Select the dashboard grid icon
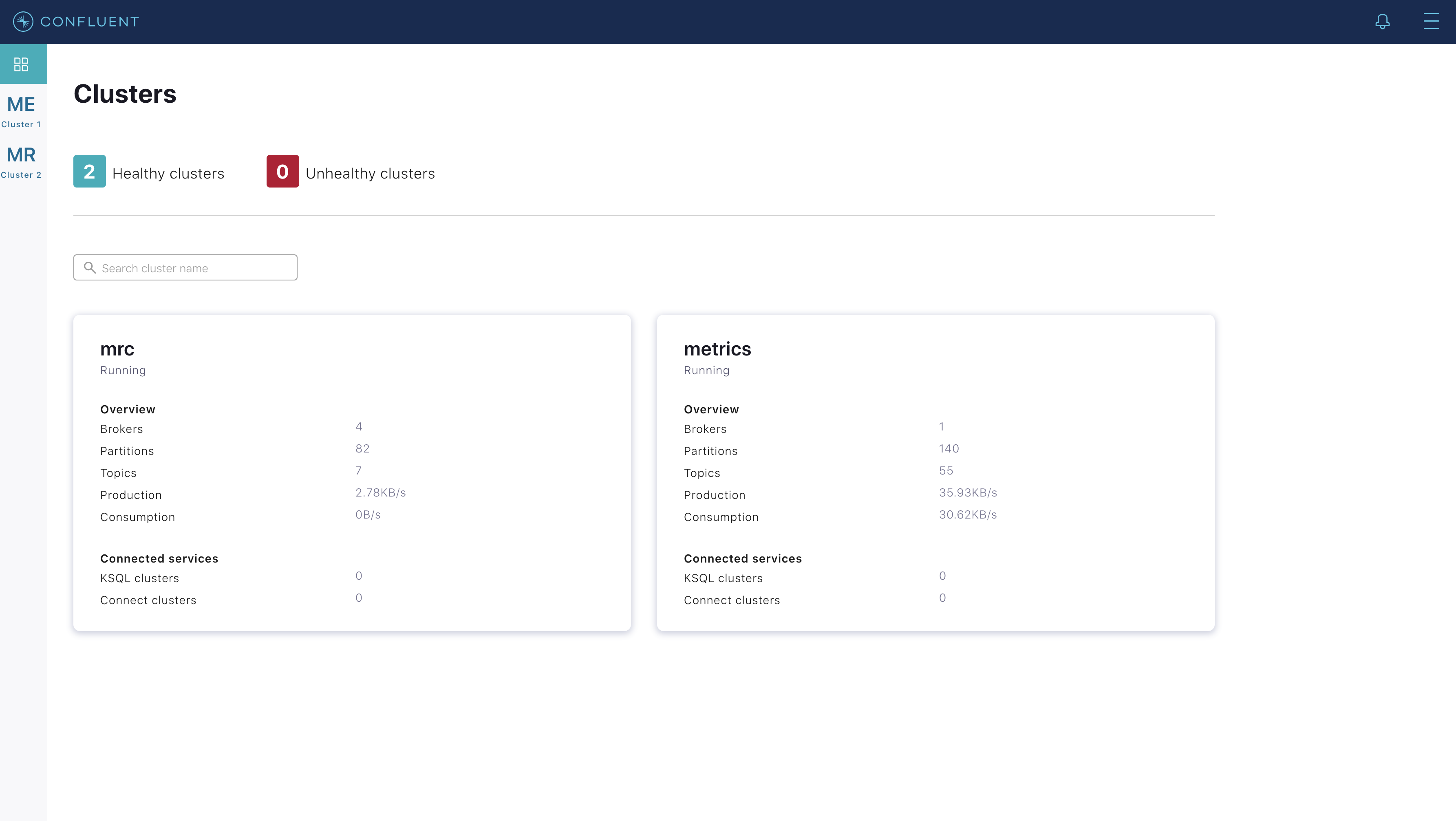The width and height of the screenshot is (1456, 821). [x=21, y=63]
